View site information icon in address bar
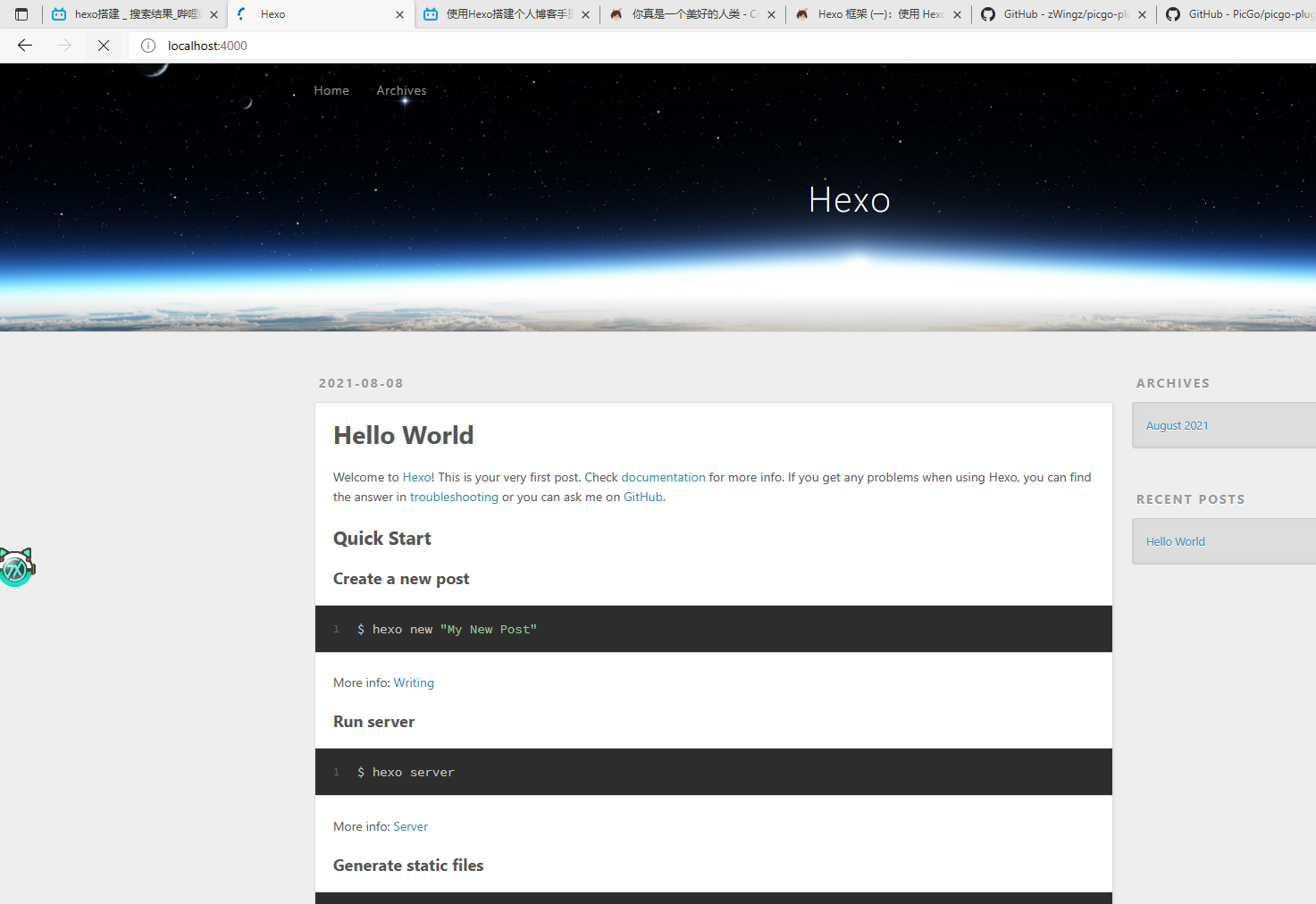 (148, 46)
